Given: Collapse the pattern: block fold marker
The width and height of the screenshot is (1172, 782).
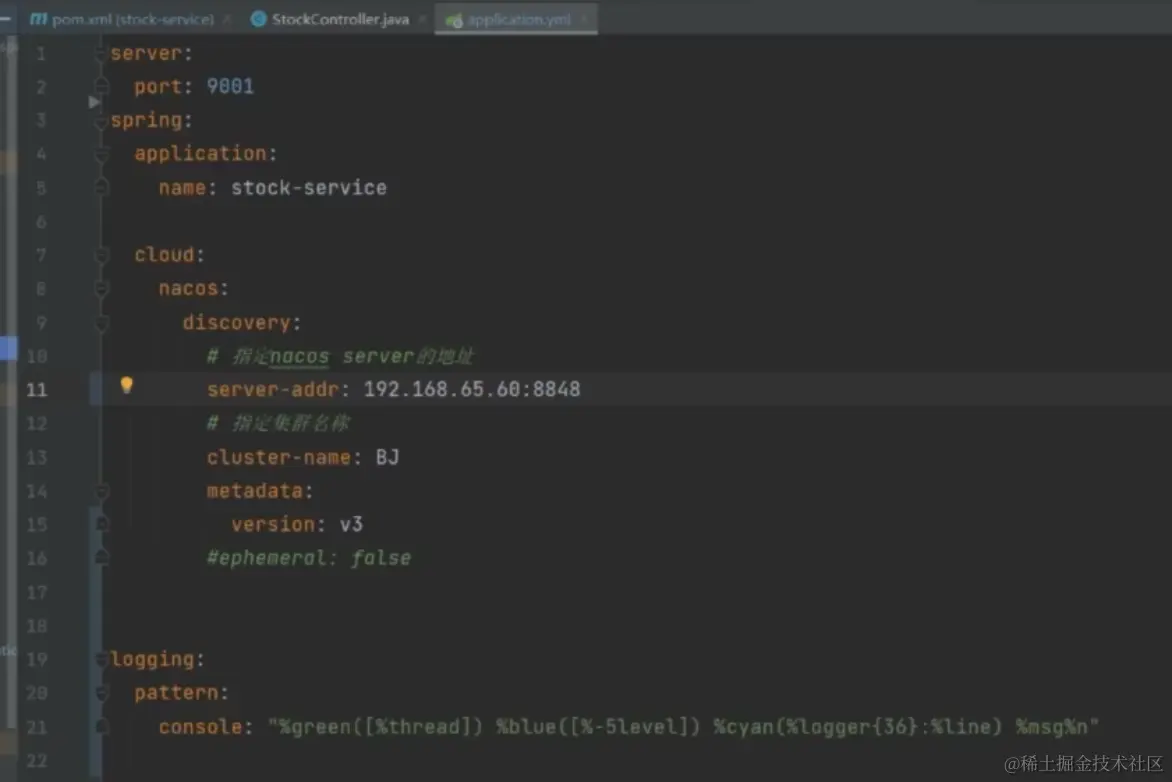Looking at the screenshot, I should 101,693.
